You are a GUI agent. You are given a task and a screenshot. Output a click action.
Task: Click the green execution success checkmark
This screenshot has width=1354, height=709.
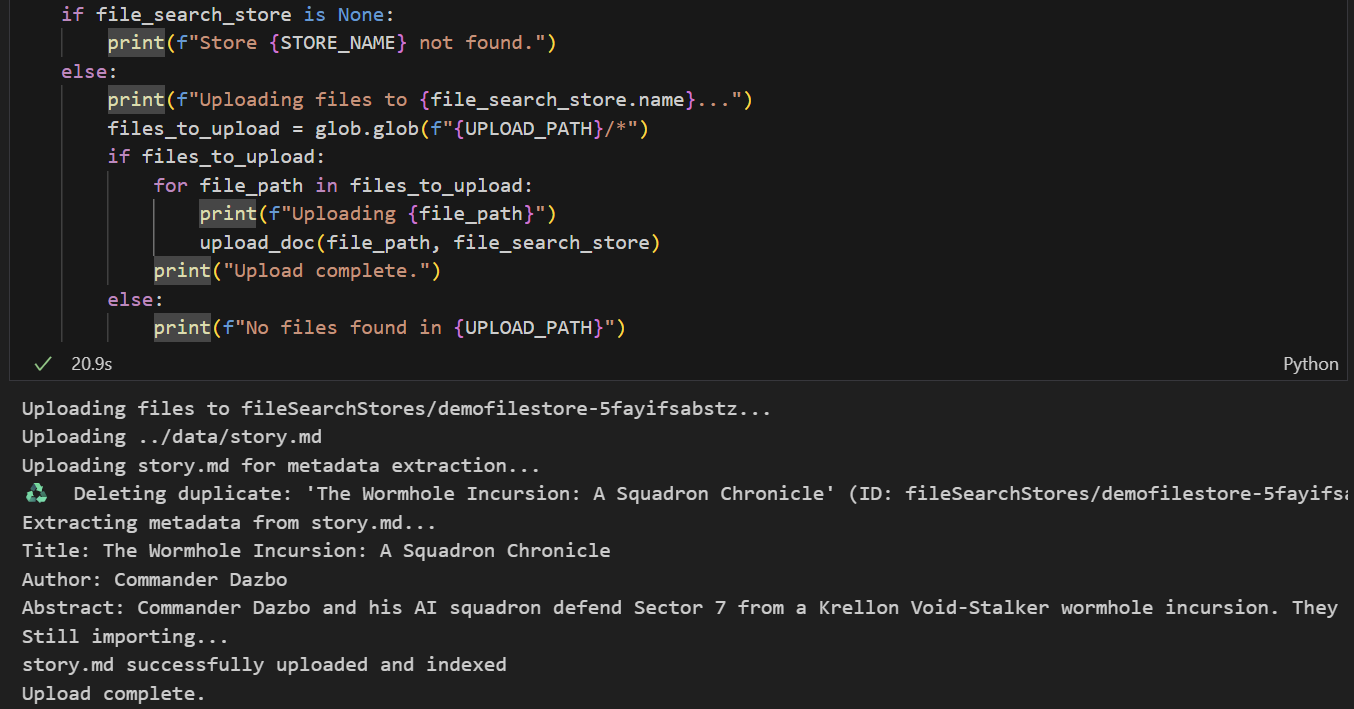(x=42, y=364)
